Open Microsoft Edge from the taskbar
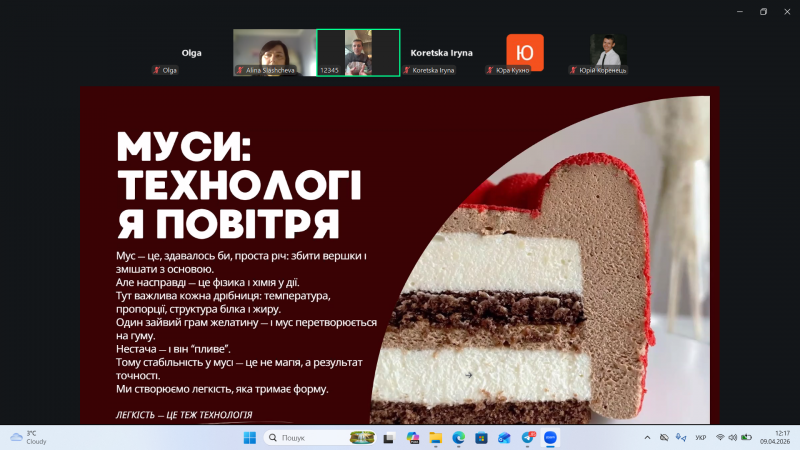800x450 pixels. point(459,438)
